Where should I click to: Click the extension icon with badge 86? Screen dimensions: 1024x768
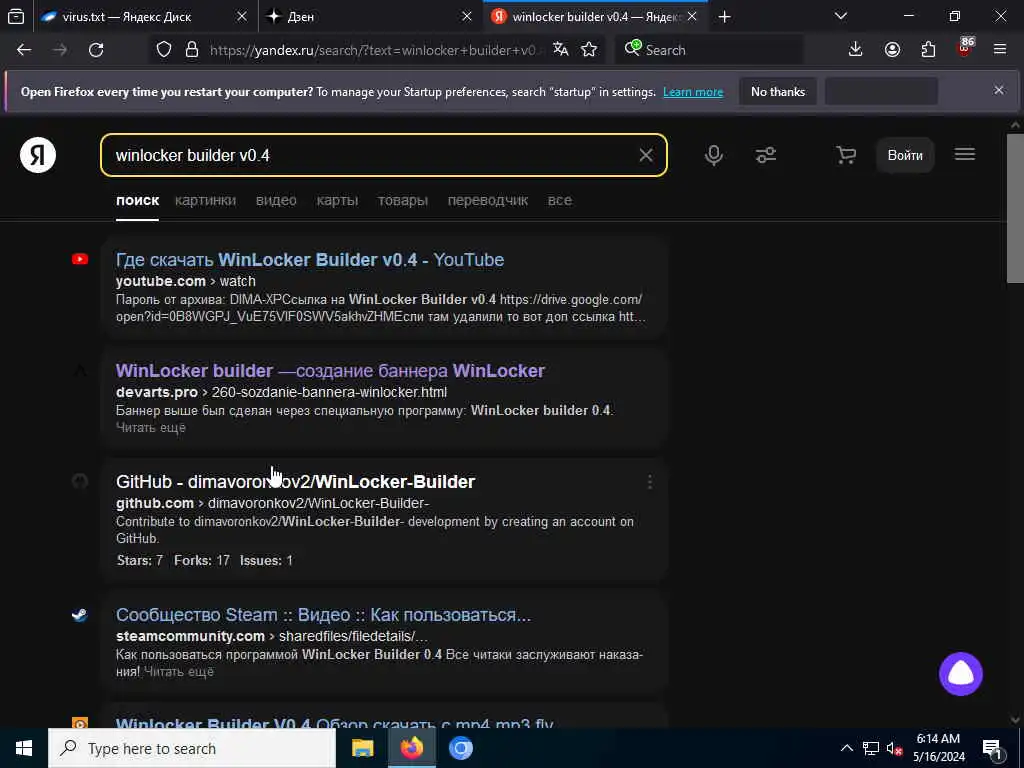(965, 48)
